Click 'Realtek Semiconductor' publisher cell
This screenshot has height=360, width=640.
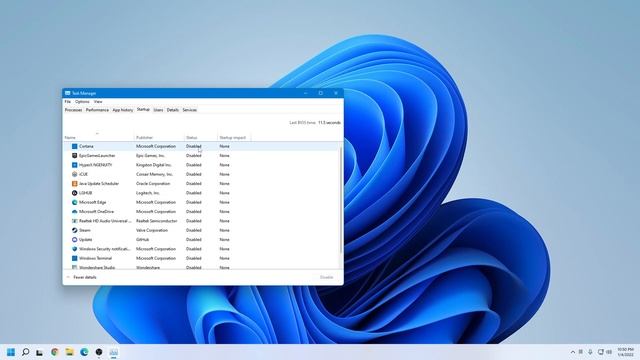click(x=157, y=221)
